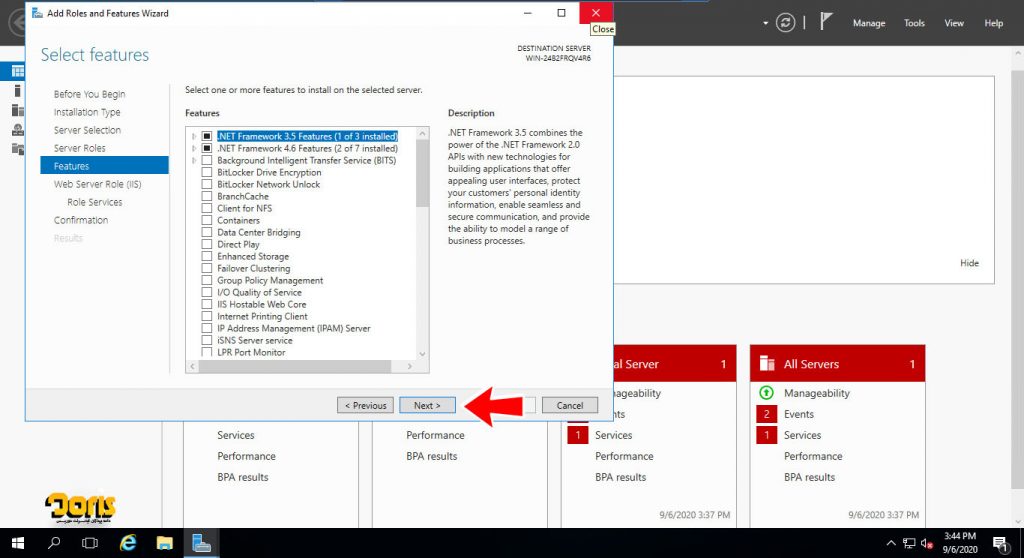Image resolution: width=1024 pixels, height=558 pixels.
Task: Toggle .NET Framework 3.5 Features checkbox
Action: (206, 136)
